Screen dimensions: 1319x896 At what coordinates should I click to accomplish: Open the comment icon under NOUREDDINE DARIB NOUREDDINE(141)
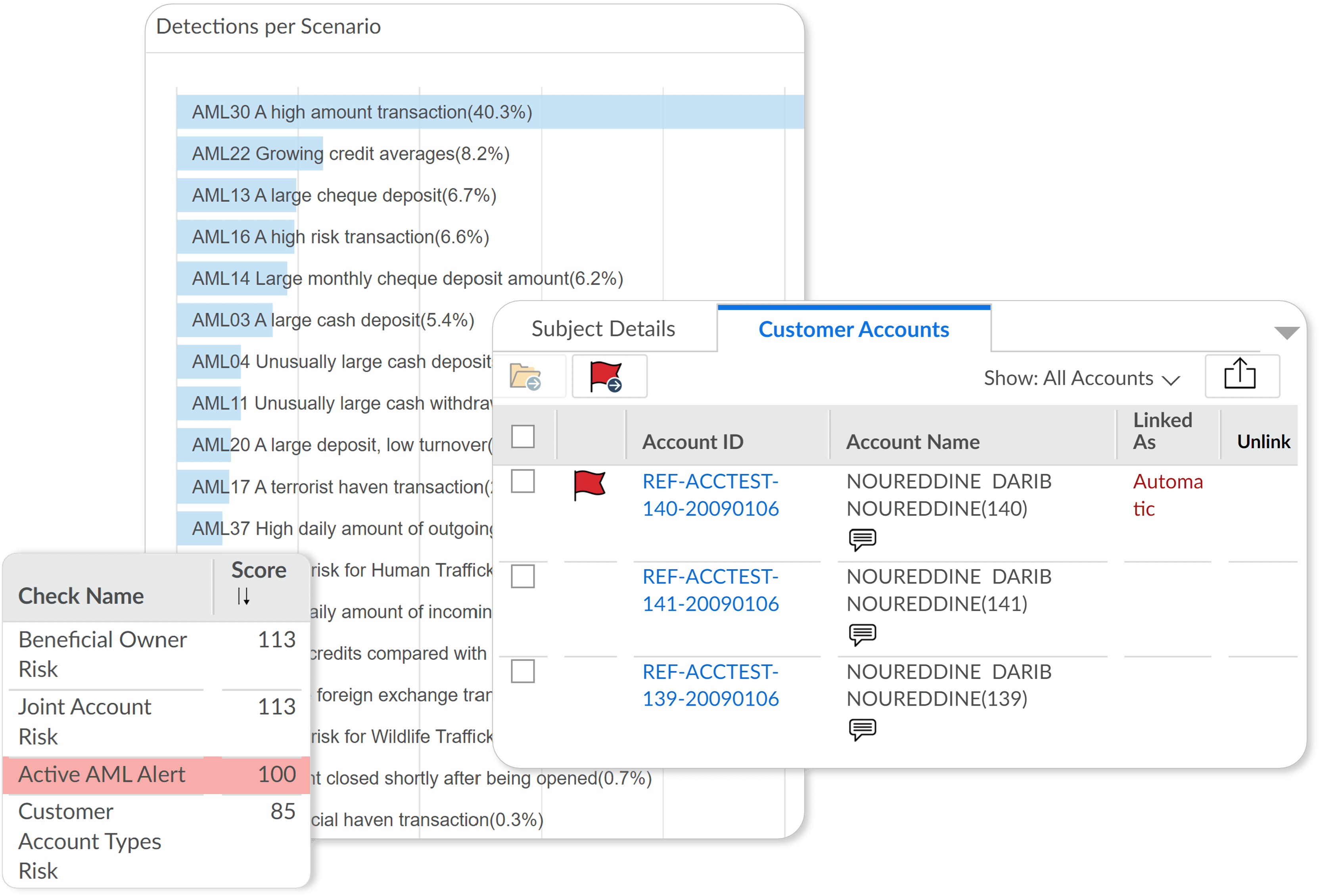863,634
